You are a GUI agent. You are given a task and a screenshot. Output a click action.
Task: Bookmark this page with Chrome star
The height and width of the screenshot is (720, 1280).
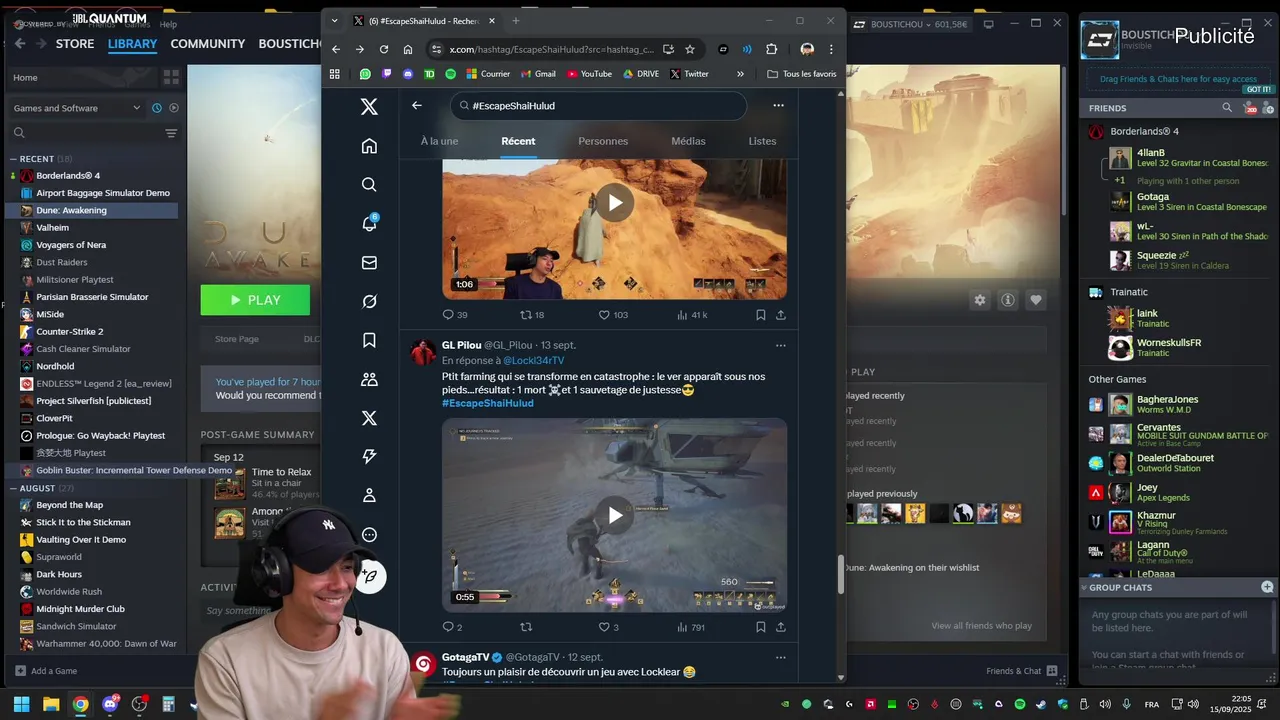click(690, 49)
